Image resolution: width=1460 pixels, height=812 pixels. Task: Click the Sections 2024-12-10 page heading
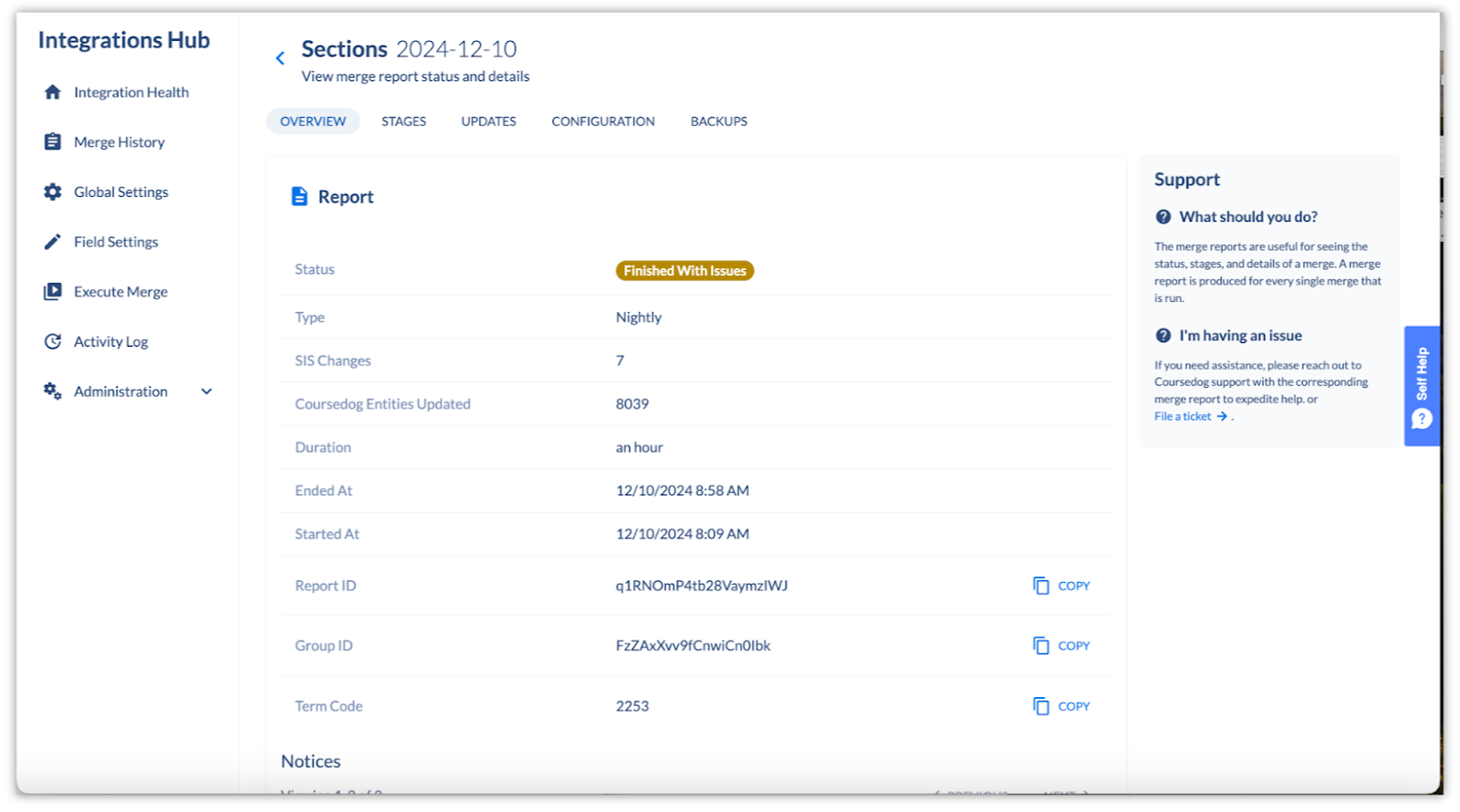[x=409, y=48]
